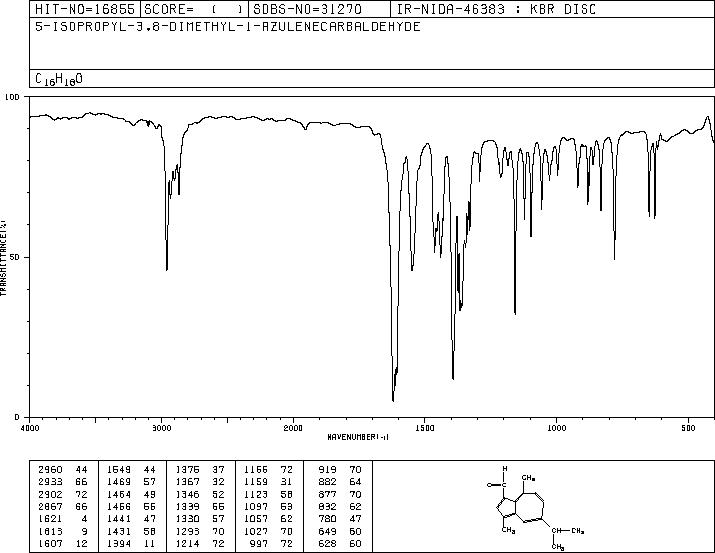The image size is (715, 553).
Task: Click the 1376 peak table entry
Action: coord(200,470)
